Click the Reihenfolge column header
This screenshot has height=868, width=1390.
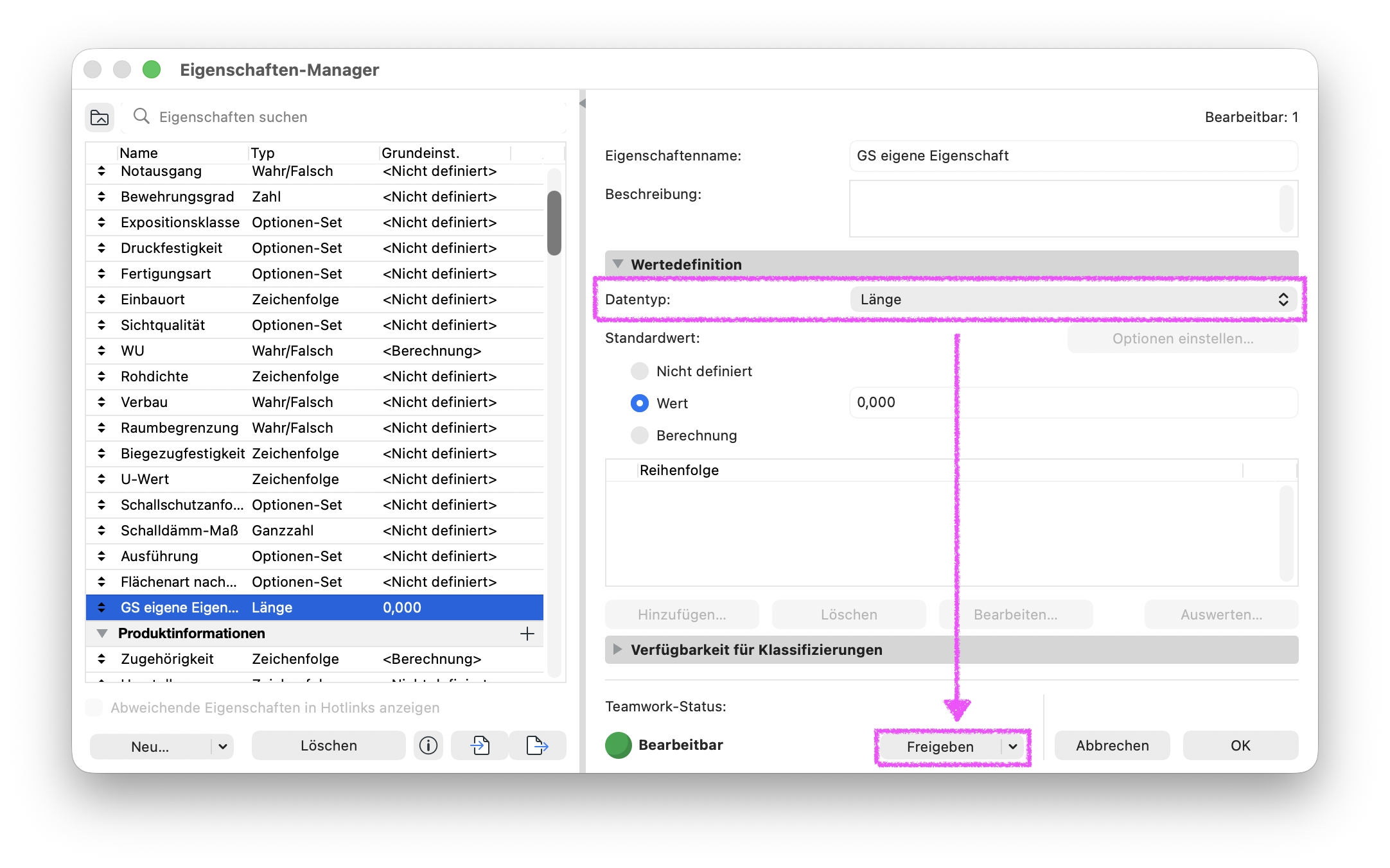point(940,470)
